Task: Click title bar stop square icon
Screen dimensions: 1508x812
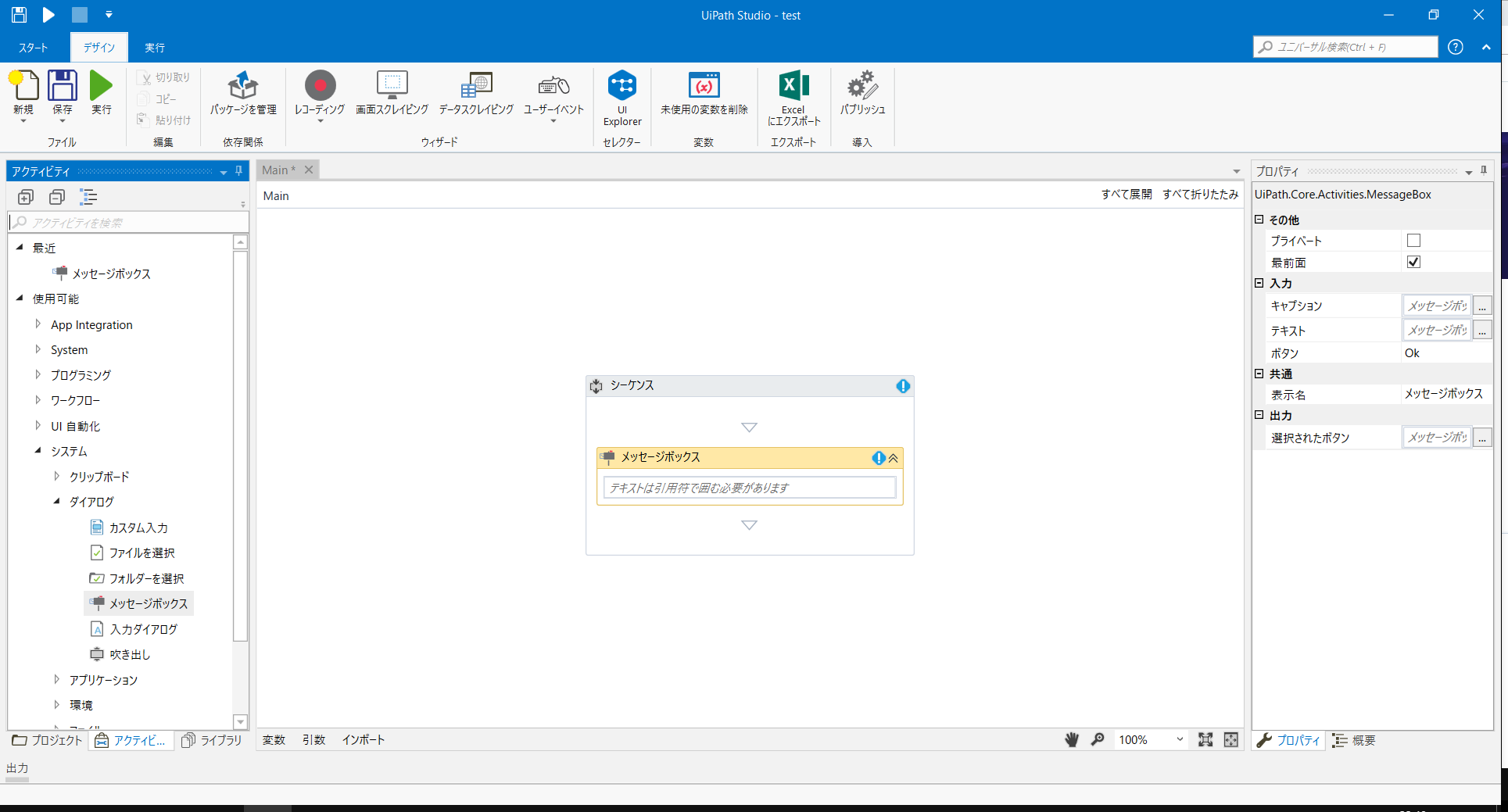Action: pyautogui.click(x=79, y=14)
